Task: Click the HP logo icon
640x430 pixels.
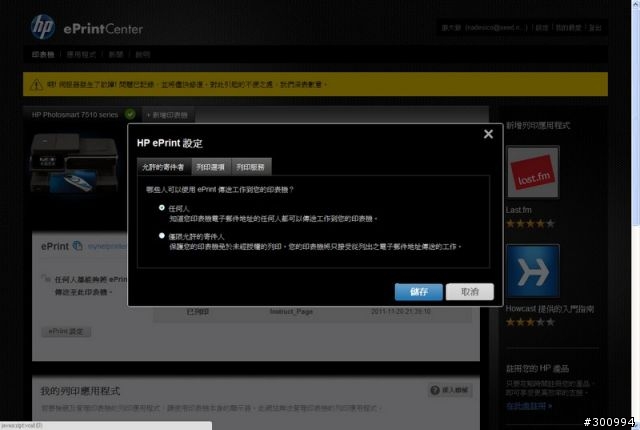Action: (43, 27)
